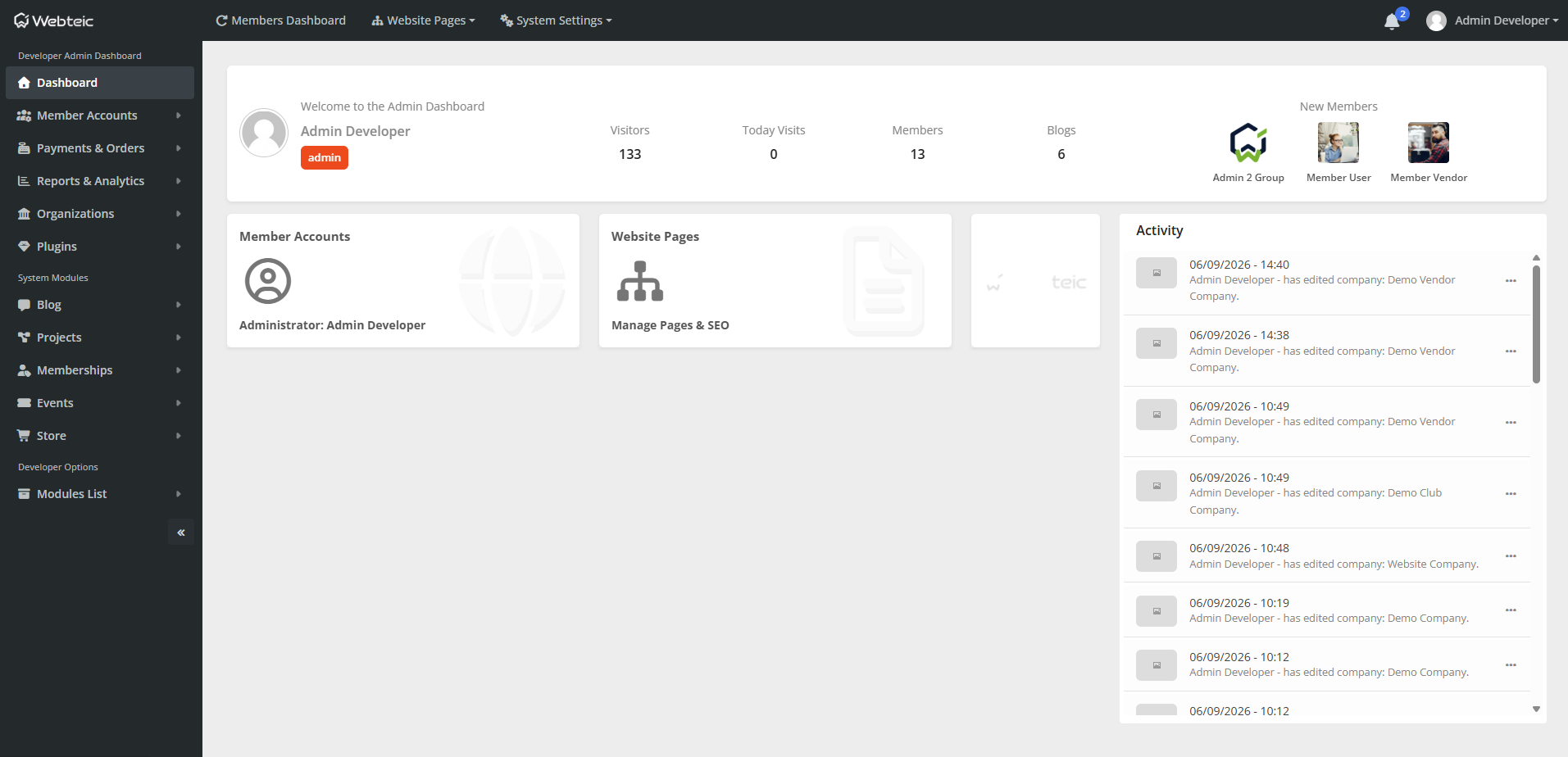Select the Blog sidebar menu item
The height and width of the screenshot is (757, 1568).
tap(100, 305)
